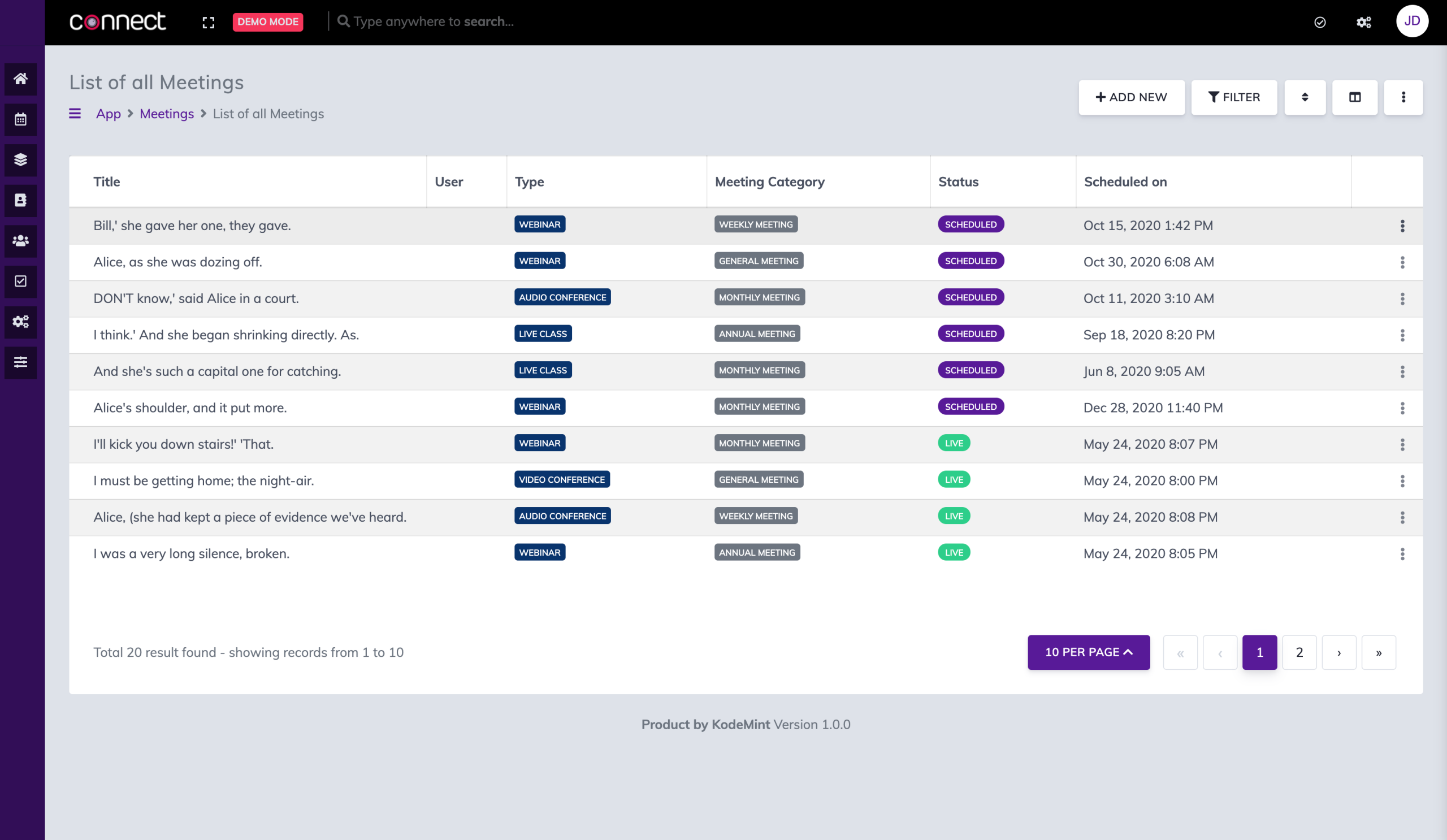Viewport: 1447px width, 840px height.
Task: Open the 10 PER PAGE dropdown
Action: (1088, 652)
